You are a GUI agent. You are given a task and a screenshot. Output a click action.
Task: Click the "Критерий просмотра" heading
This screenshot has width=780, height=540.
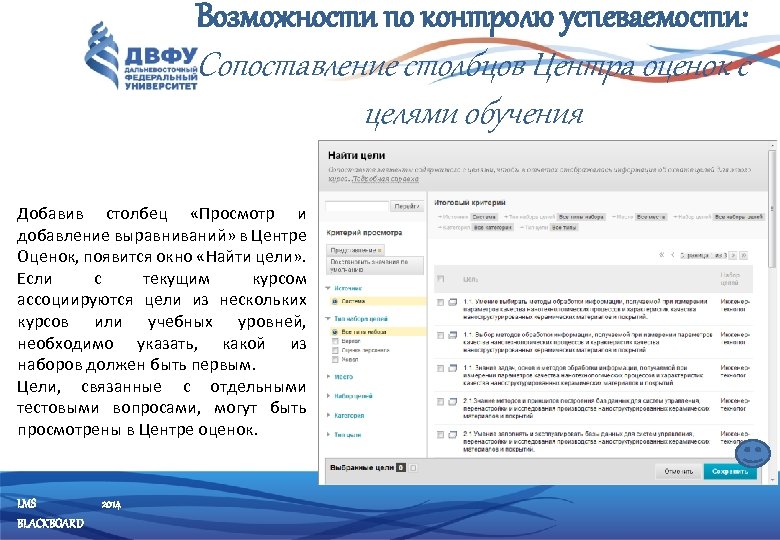tap(364, 232)
